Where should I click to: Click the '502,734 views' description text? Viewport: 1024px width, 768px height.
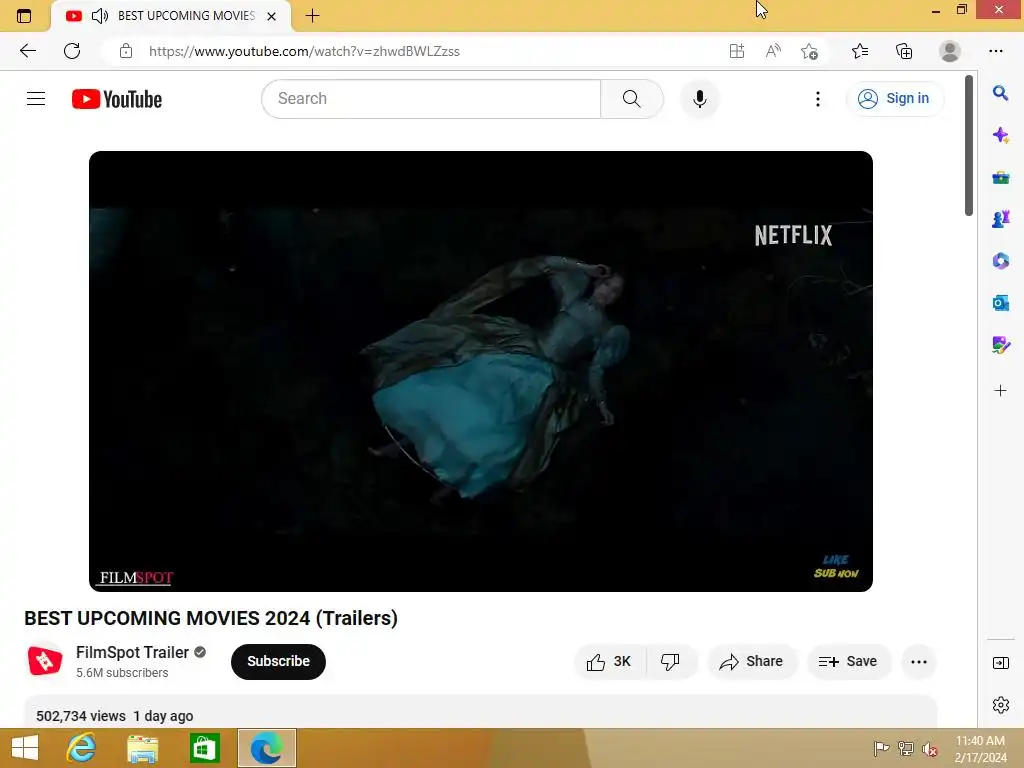pyautogui.click(x=81, y=716)
